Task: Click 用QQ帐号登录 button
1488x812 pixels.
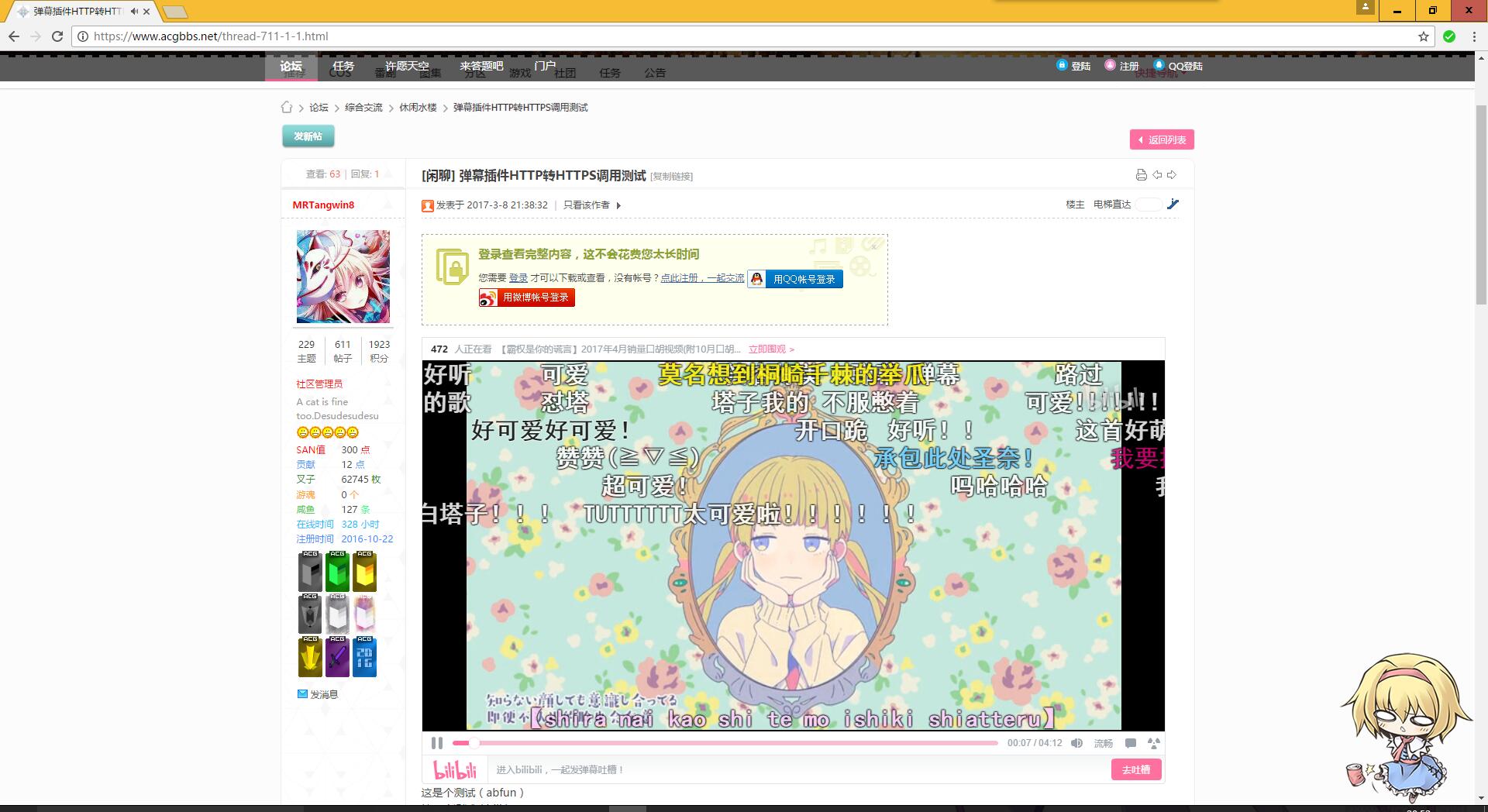Action: (795, 279)
